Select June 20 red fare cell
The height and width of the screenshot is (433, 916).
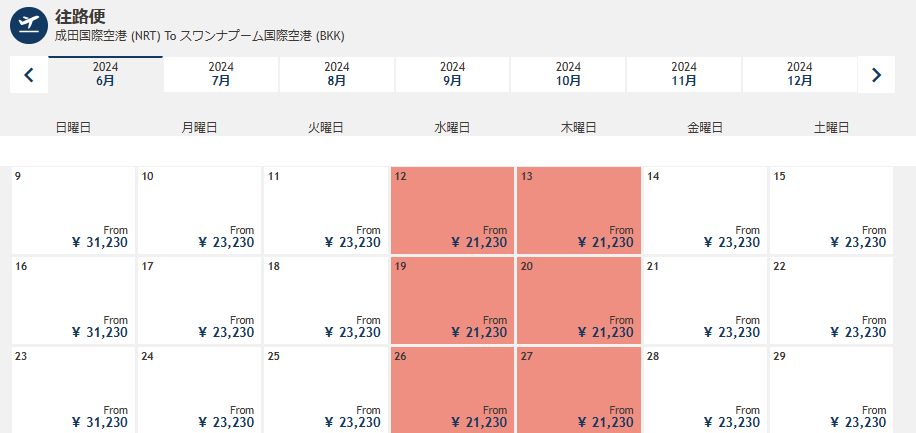point(578,300)
